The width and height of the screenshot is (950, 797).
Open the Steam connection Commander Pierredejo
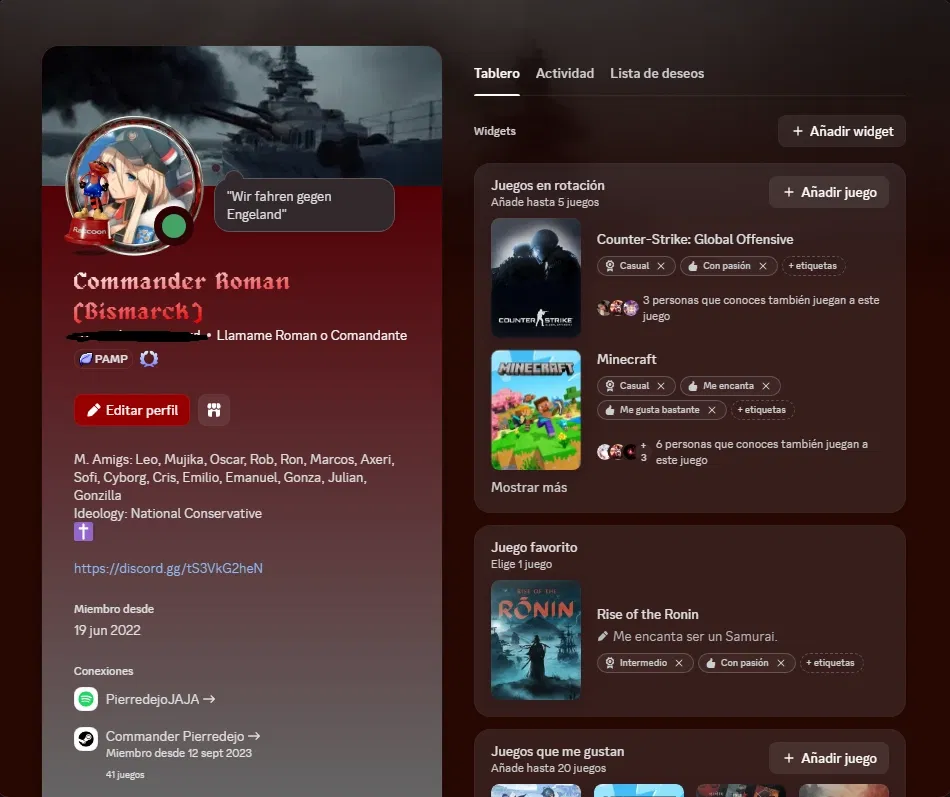[x=183, y=736]
